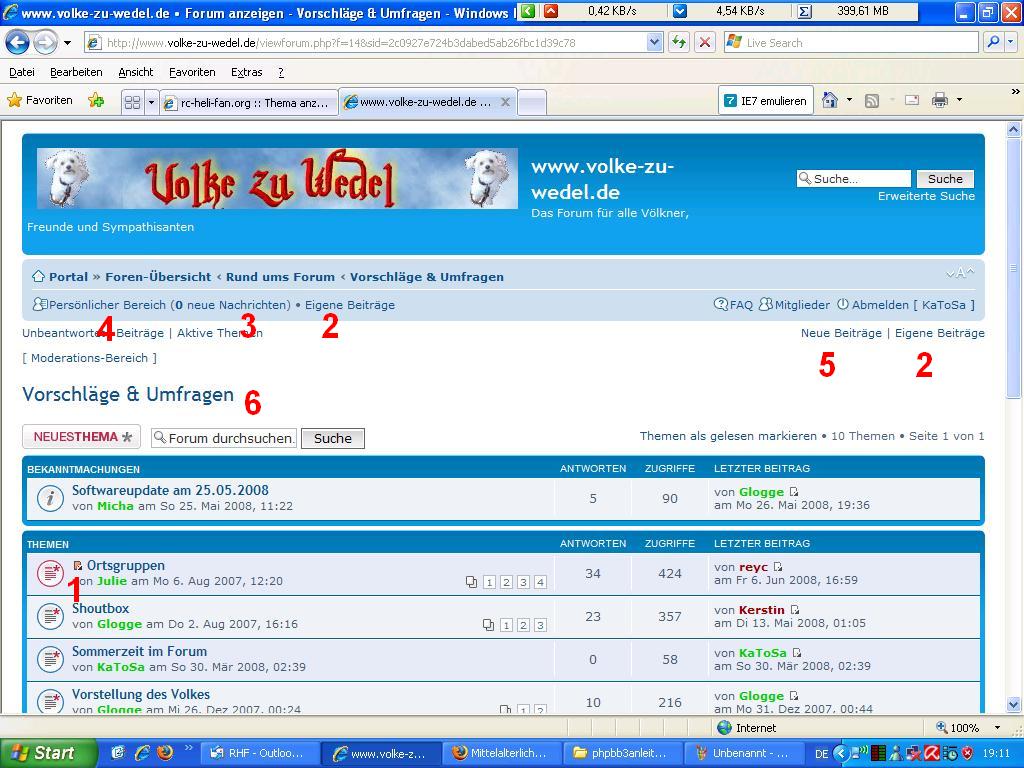
Task: Open the Favoriten menu
Action: [192, 72]
